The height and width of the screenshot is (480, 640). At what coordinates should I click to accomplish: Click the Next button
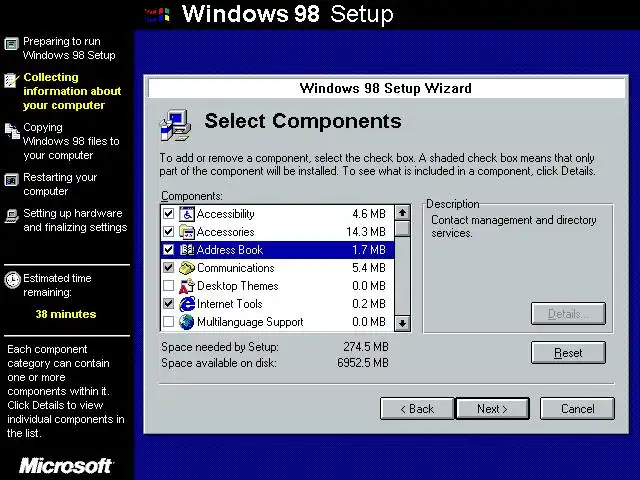pyautogui.click(x=492, y=409)
